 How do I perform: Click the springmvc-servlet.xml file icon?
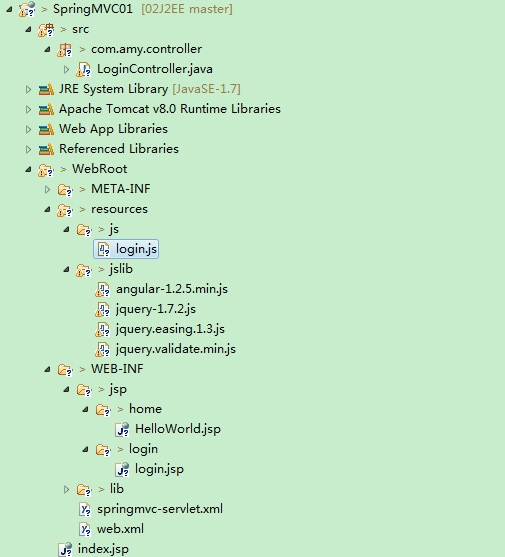[x=85, y=509]
